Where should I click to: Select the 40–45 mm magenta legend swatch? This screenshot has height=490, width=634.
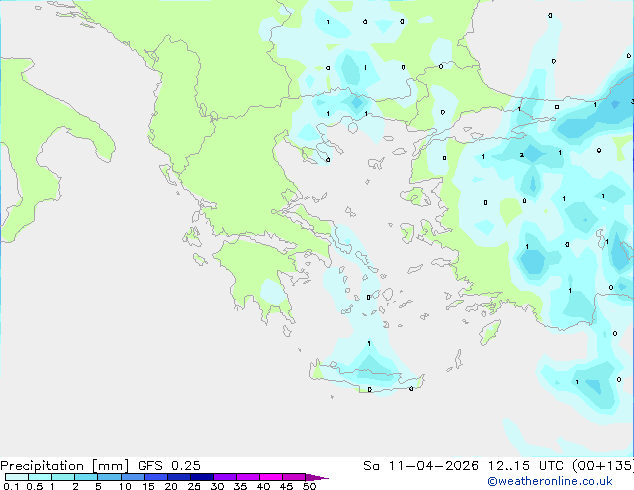point(271,477)
